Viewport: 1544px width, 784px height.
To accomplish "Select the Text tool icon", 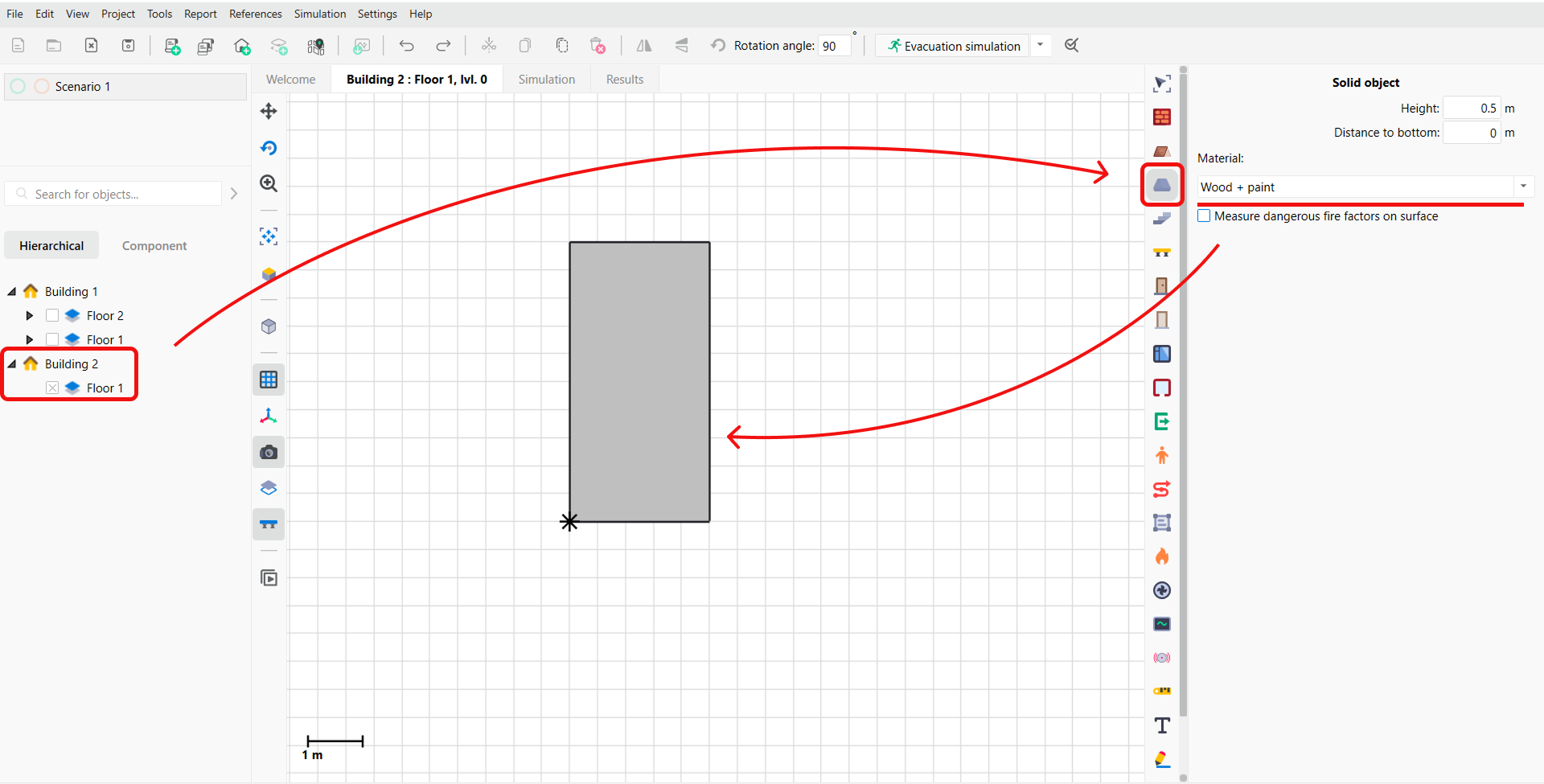I will (x=1161, y=725).
